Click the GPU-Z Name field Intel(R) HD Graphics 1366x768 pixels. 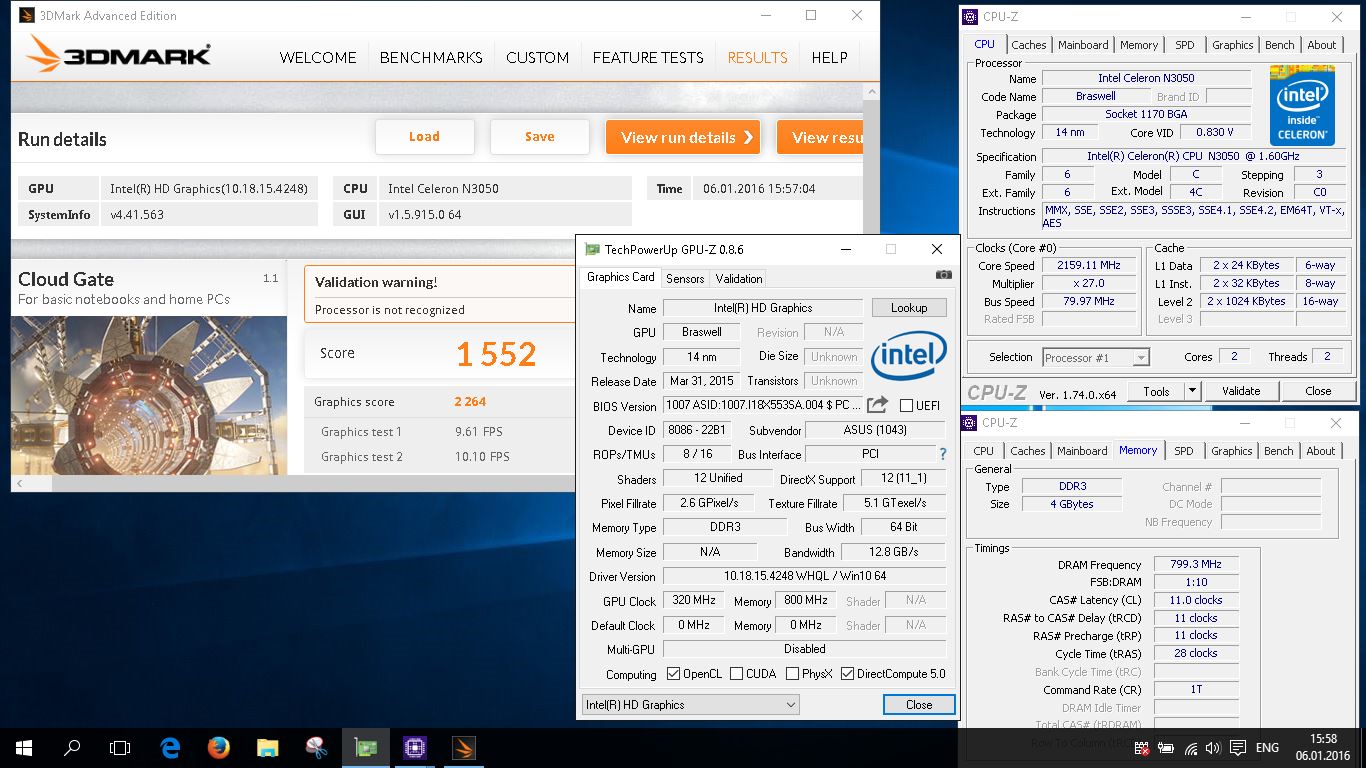762,308
